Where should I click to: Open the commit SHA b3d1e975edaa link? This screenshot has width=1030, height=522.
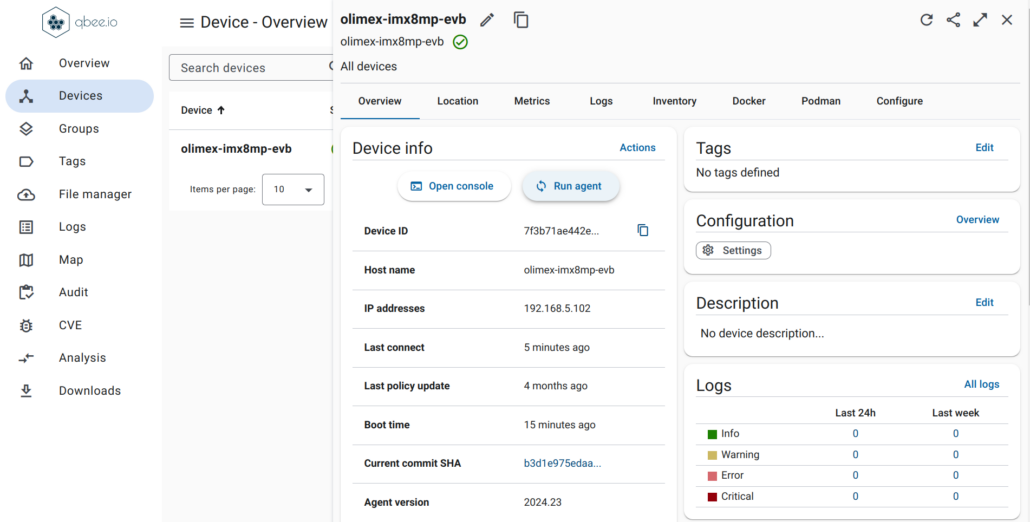[x=562, y=464]
